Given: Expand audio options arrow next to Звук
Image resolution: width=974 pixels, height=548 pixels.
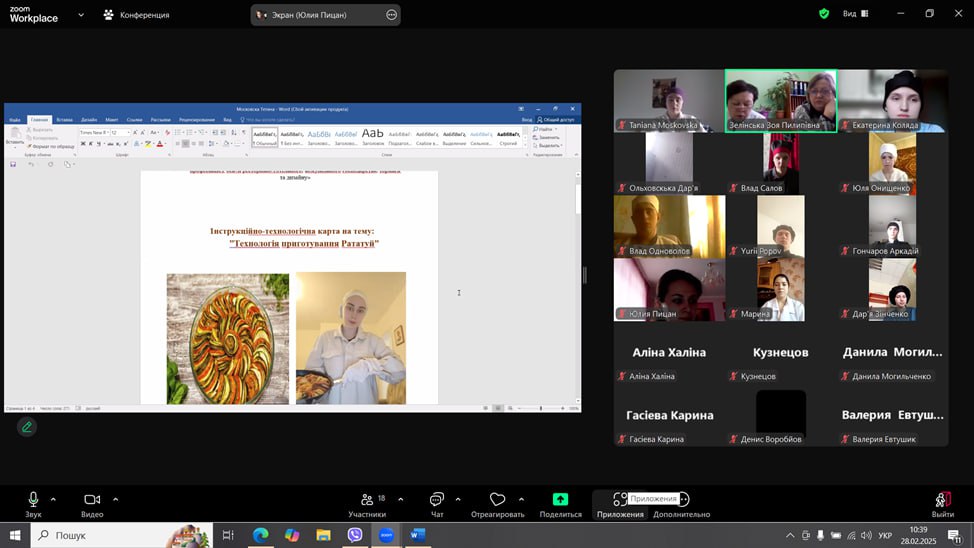Looking at the screenshot, I should [x=53, y=499].
